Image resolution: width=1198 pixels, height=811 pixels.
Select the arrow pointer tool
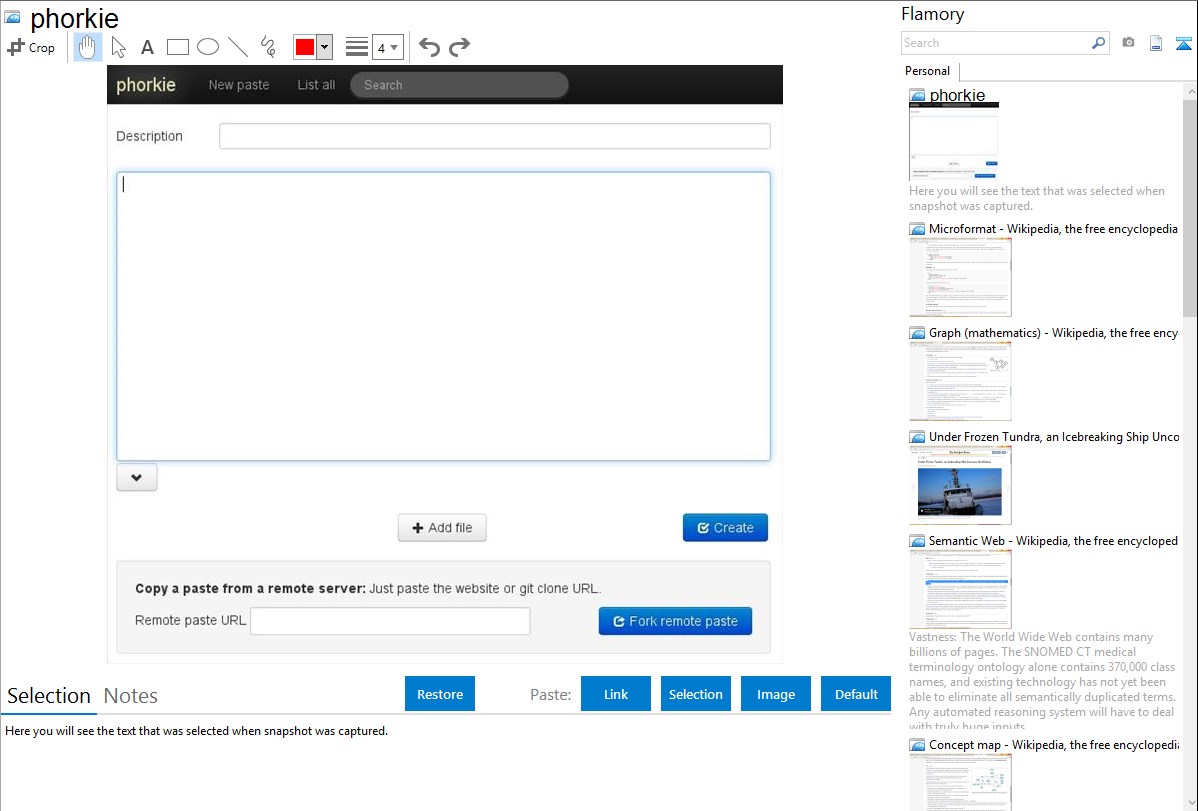118,47
